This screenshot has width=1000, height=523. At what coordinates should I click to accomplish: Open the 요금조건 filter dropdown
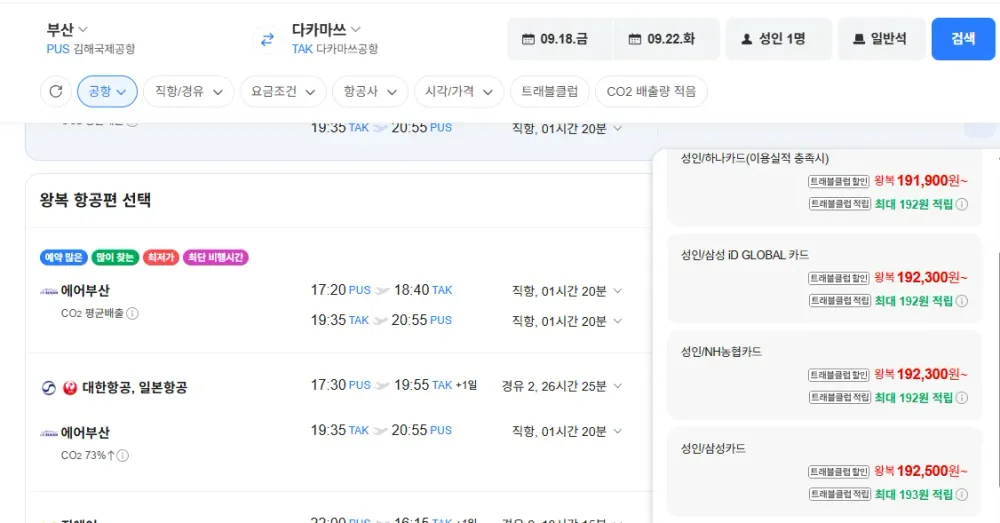pos(283,91)
